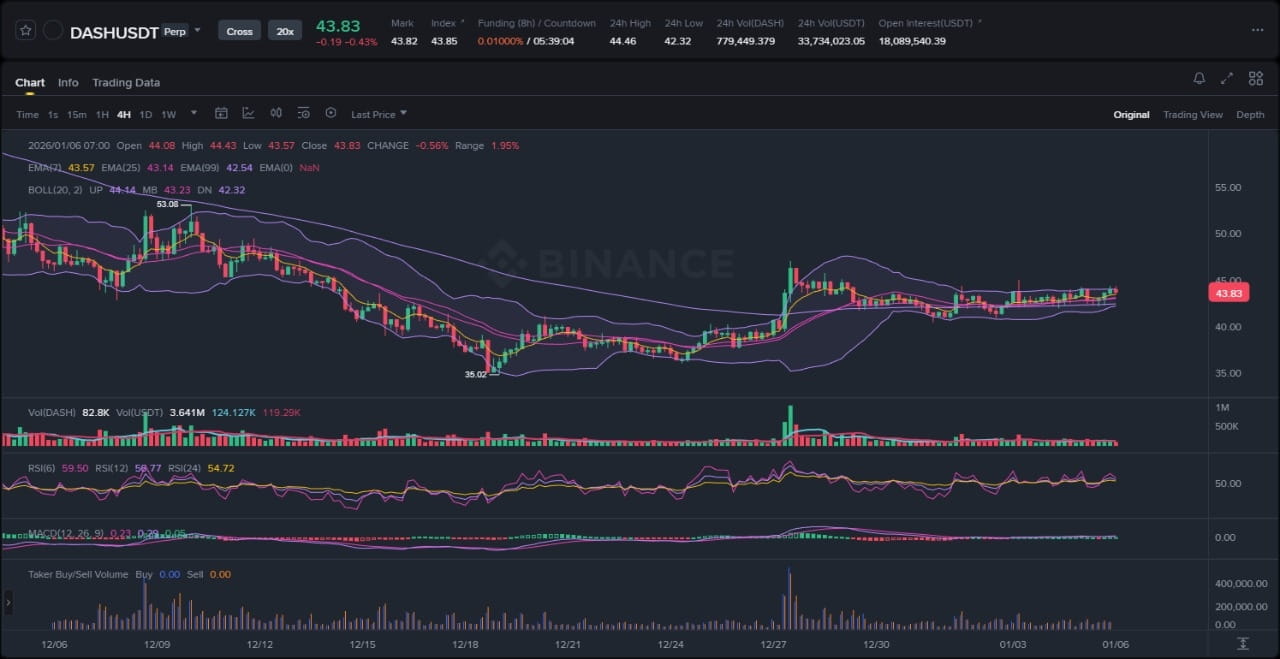Open the calendar date-jump icon
The image size is (1280, 659).
click(x=222, y=114)
